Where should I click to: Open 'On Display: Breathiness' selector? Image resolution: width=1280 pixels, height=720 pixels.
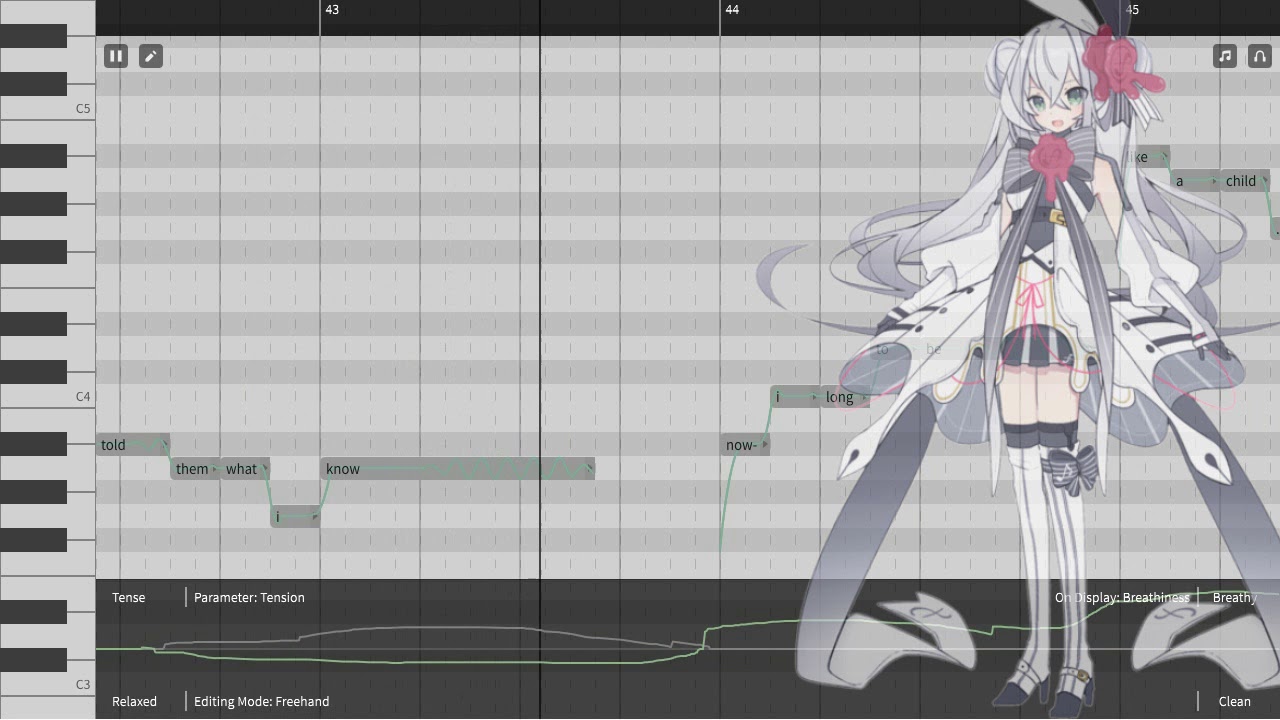(x=1122, y=597)
